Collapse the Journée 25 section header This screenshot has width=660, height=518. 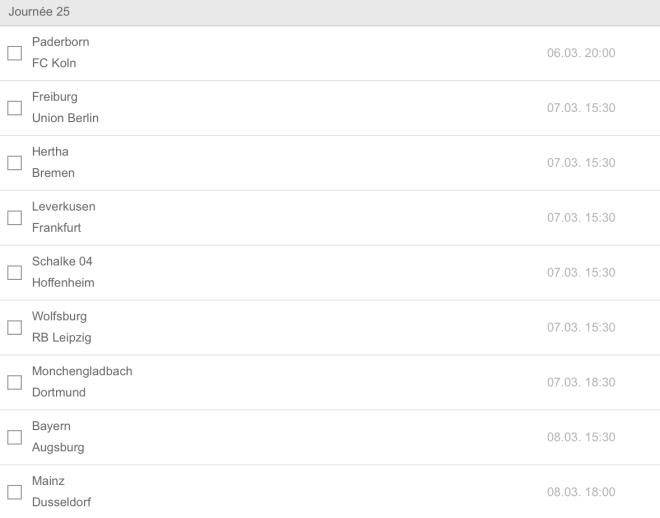tap(330, 11)
